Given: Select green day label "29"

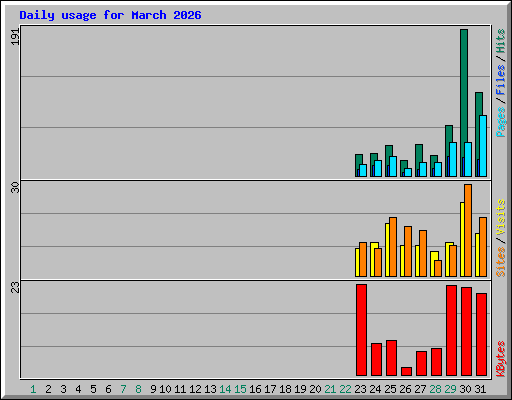Looking at the screenshot, I should [450, 389].
